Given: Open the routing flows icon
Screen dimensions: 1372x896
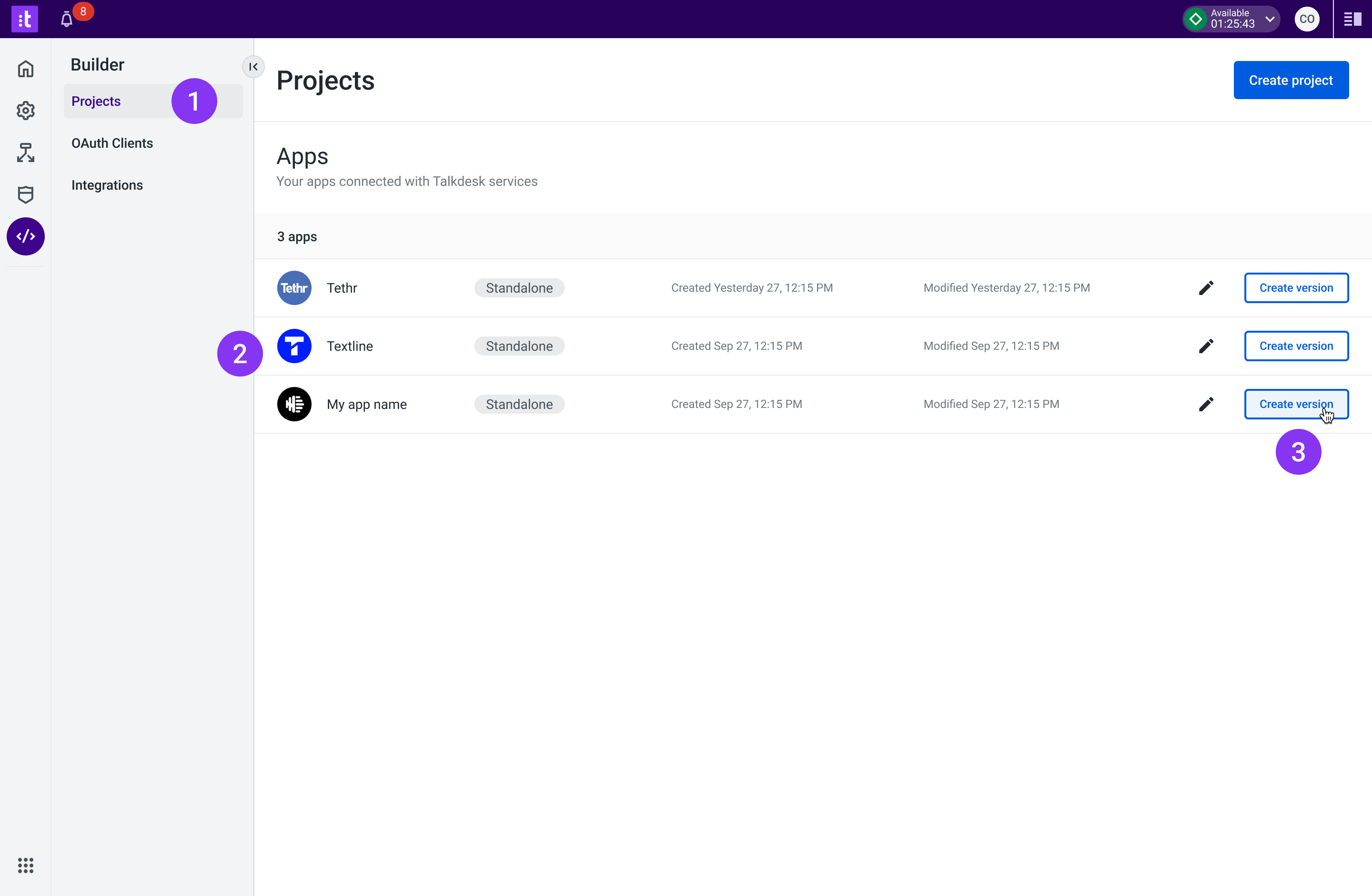Looking at the screenshot, I should coord(25,152).
